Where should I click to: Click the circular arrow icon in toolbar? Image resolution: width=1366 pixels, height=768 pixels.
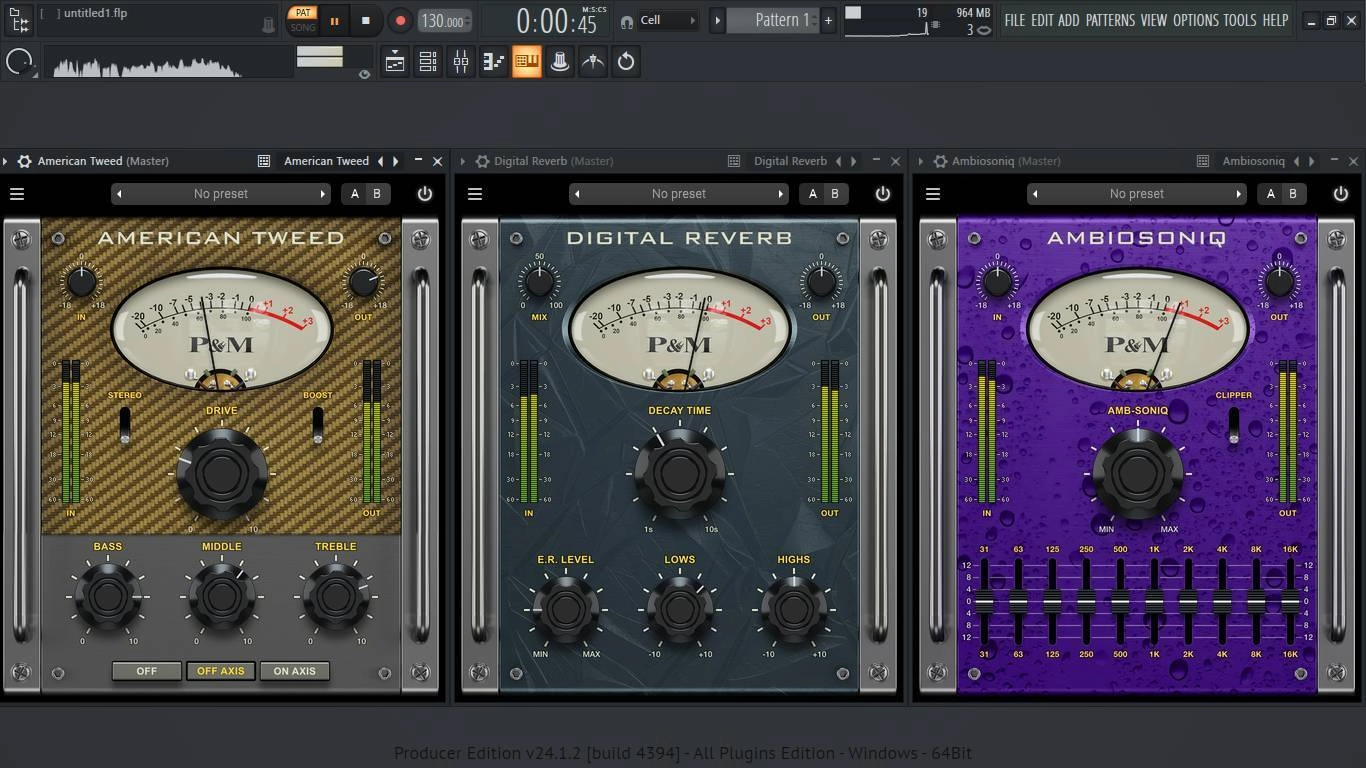click(x=626, y=62)
